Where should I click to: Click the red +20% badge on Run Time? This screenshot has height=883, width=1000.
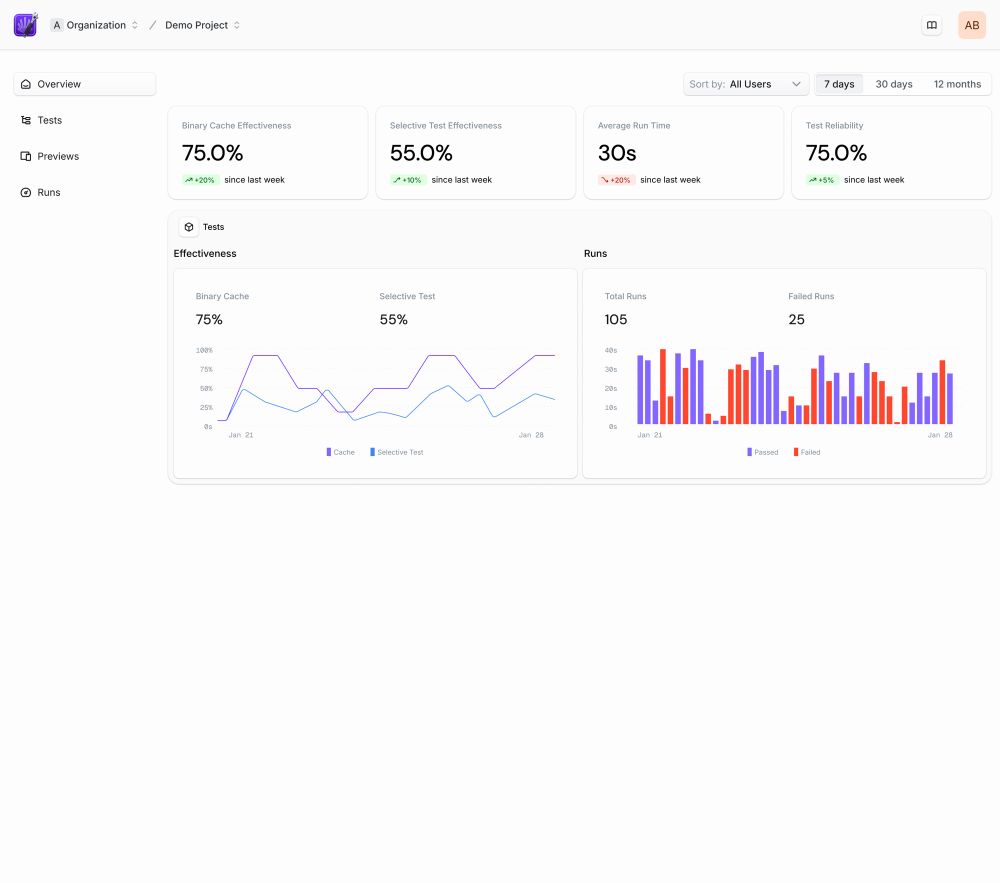tap(616, 180)
